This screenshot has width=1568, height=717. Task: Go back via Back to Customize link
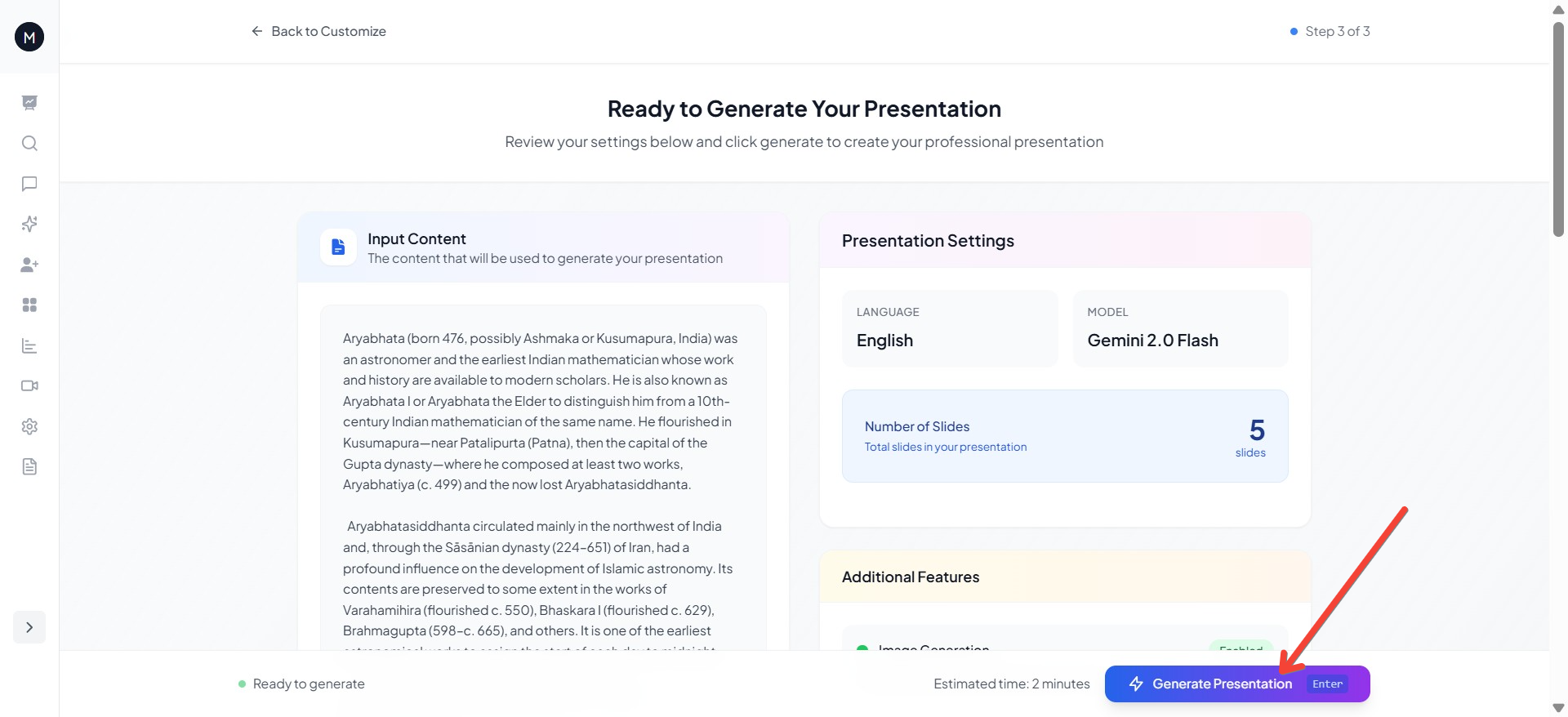pyautogui.click(x=318, y=31)
